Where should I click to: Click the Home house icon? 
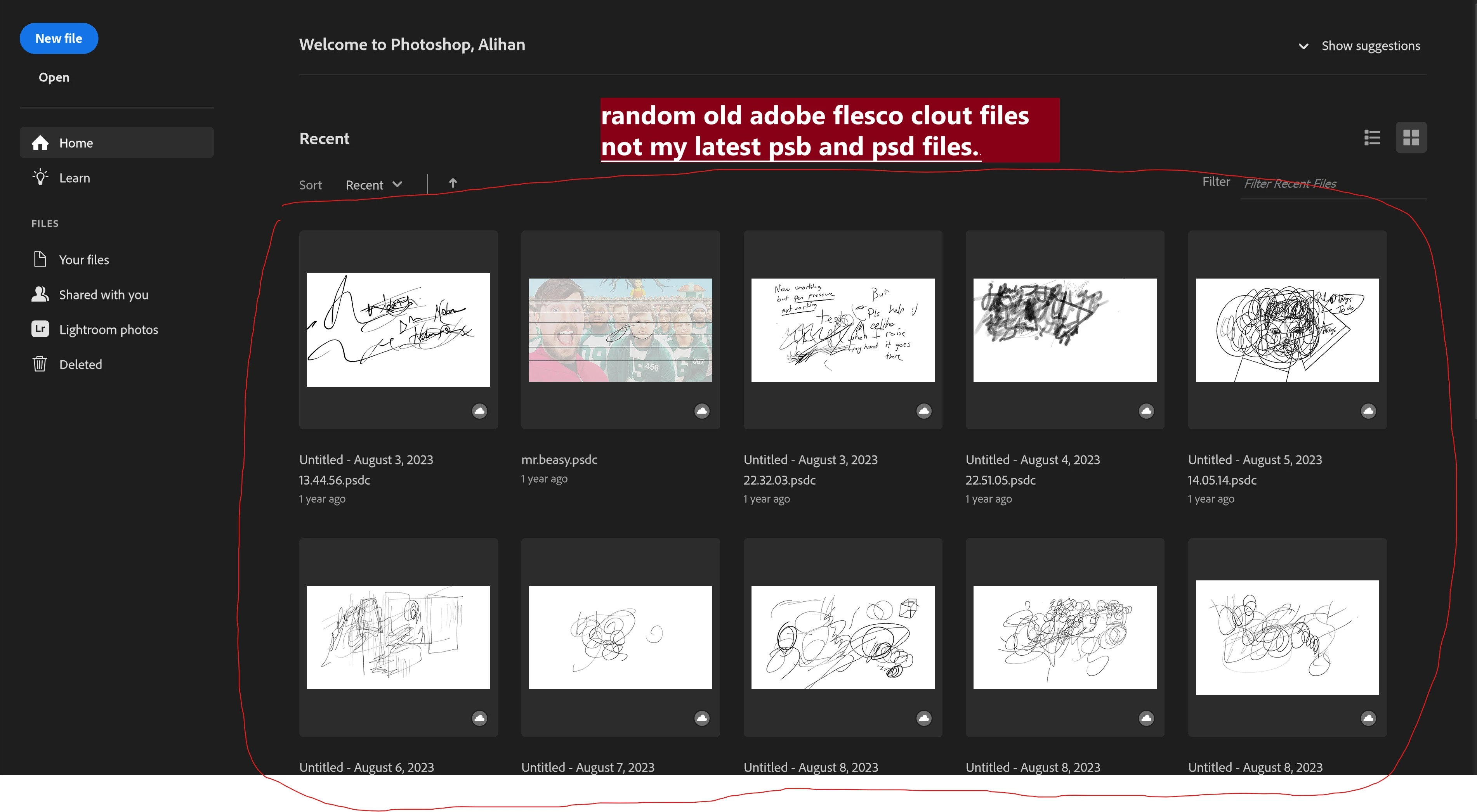[40, 143]
